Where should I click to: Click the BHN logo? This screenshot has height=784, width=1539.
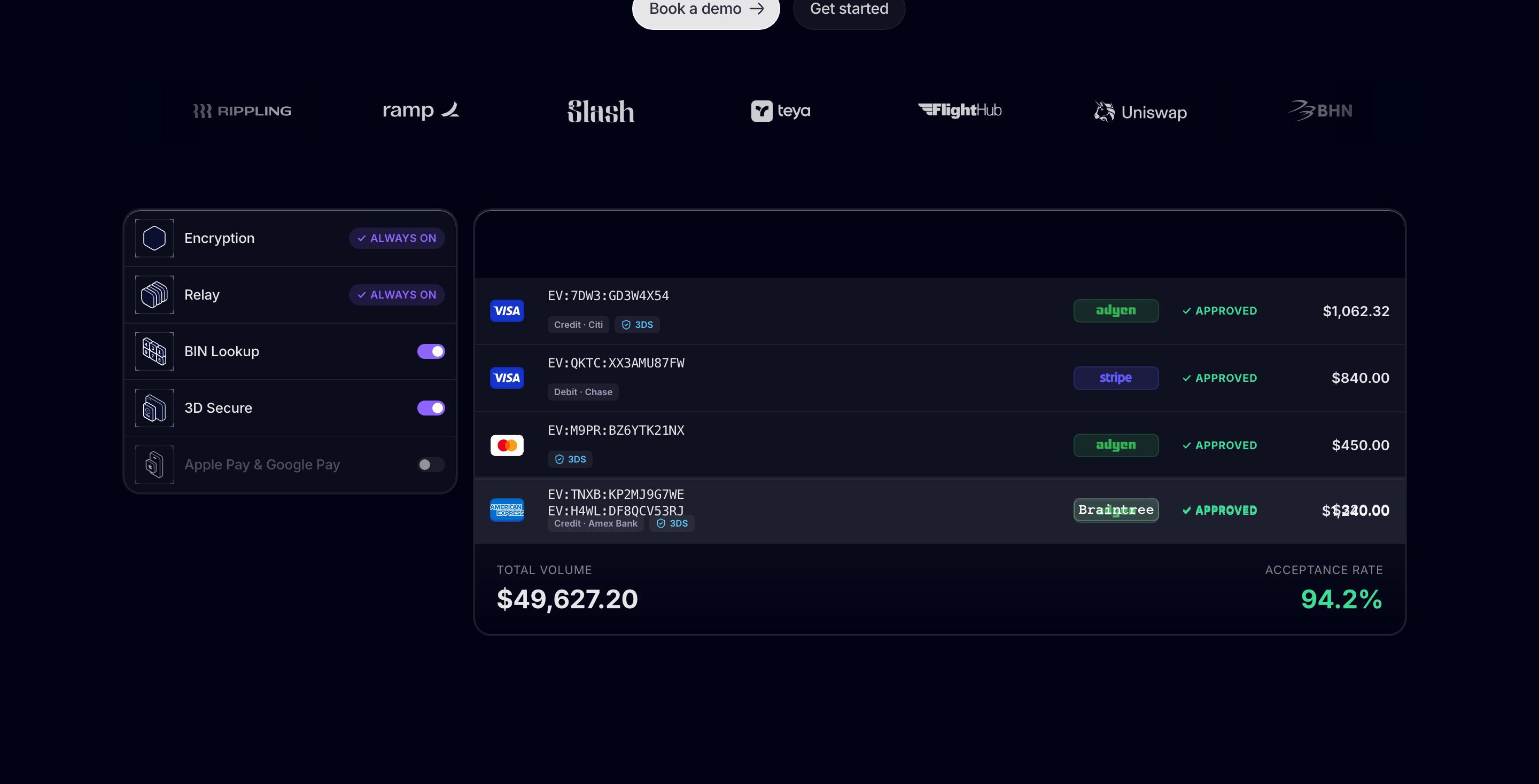pos(1320,111)
